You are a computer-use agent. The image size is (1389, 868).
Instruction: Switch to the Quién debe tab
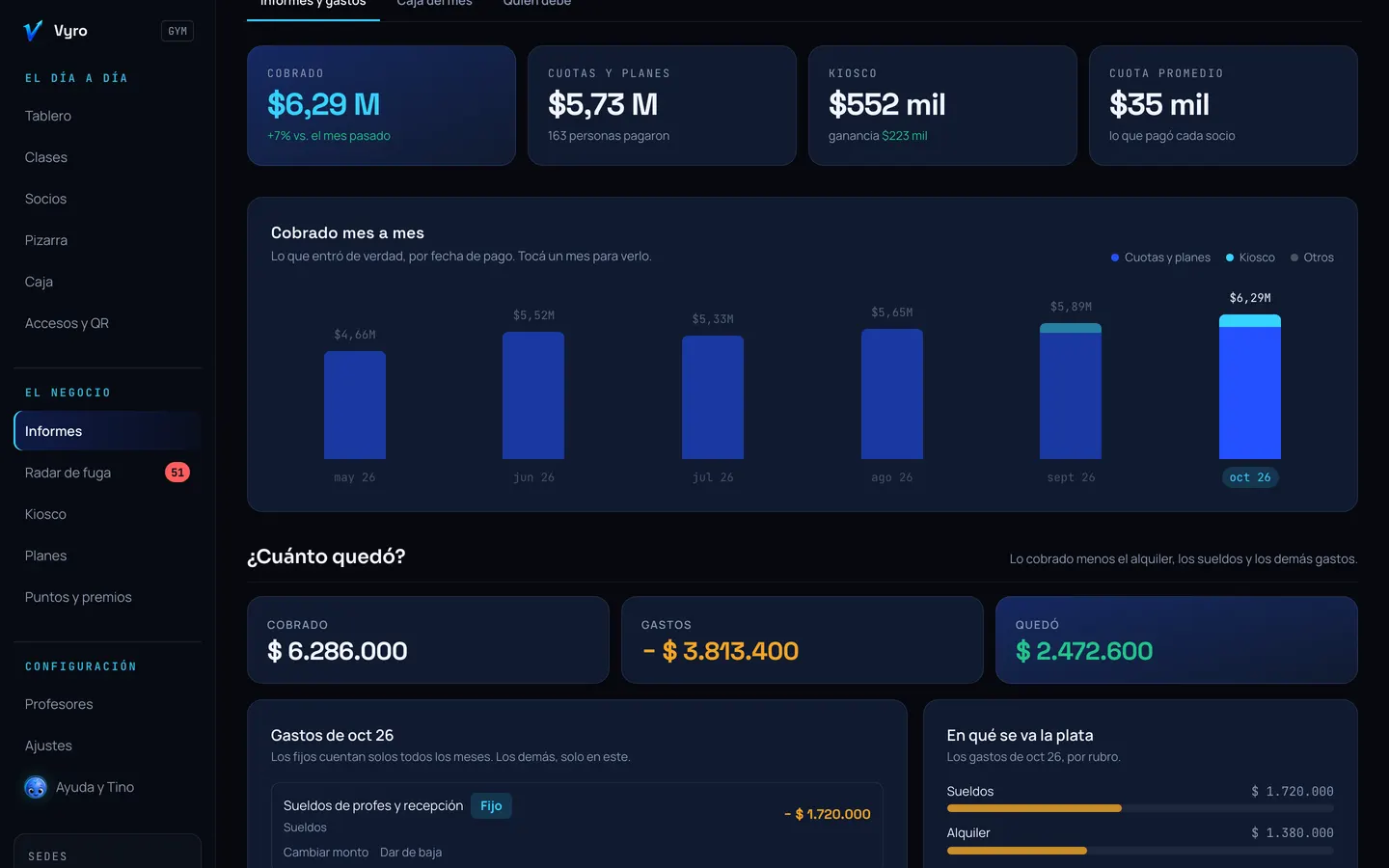click(x=537, y=4)
